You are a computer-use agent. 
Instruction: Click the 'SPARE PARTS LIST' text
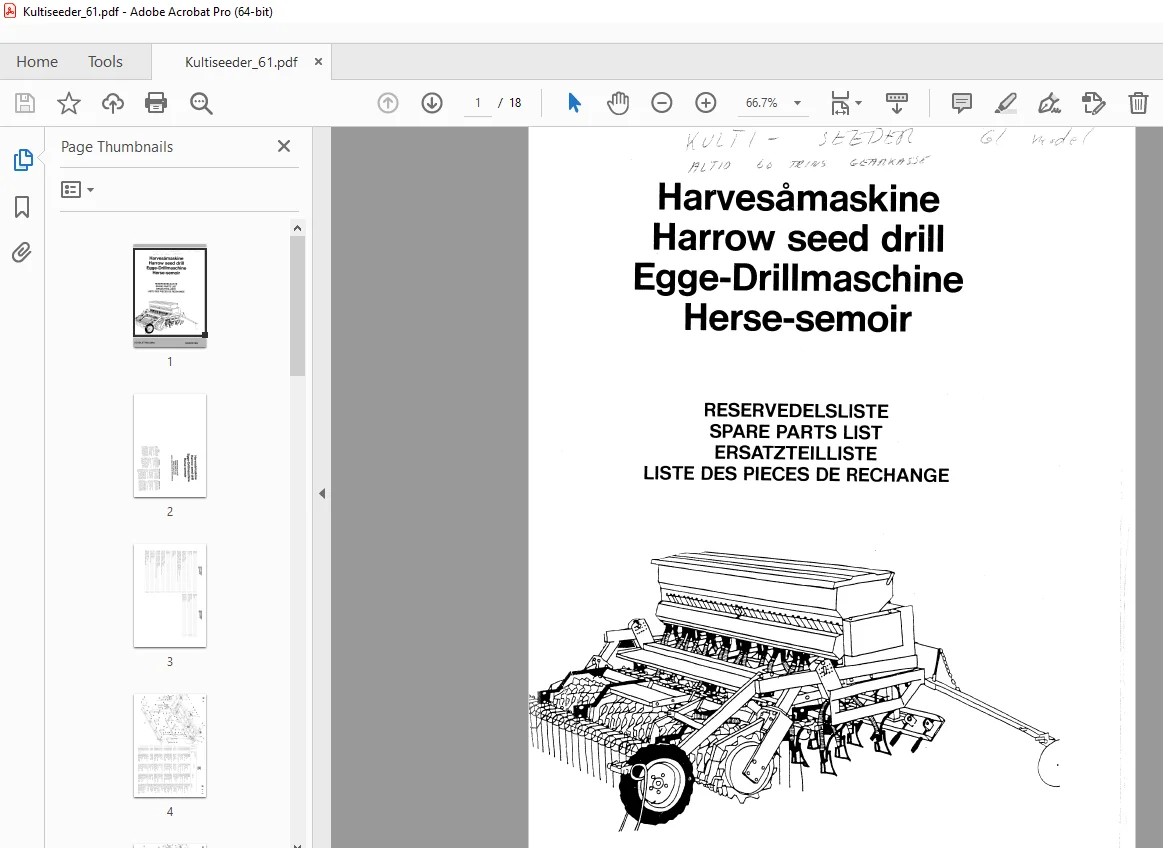pos(796,432)
